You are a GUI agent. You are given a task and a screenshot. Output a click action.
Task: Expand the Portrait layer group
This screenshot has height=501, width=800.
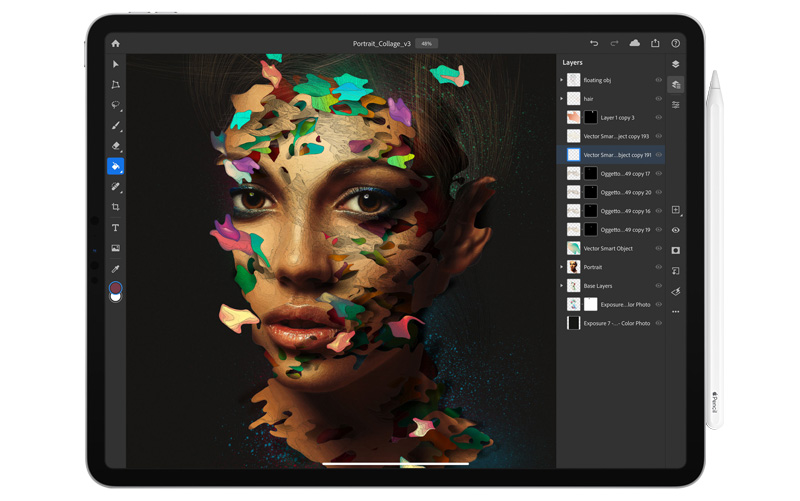[562, 267]
